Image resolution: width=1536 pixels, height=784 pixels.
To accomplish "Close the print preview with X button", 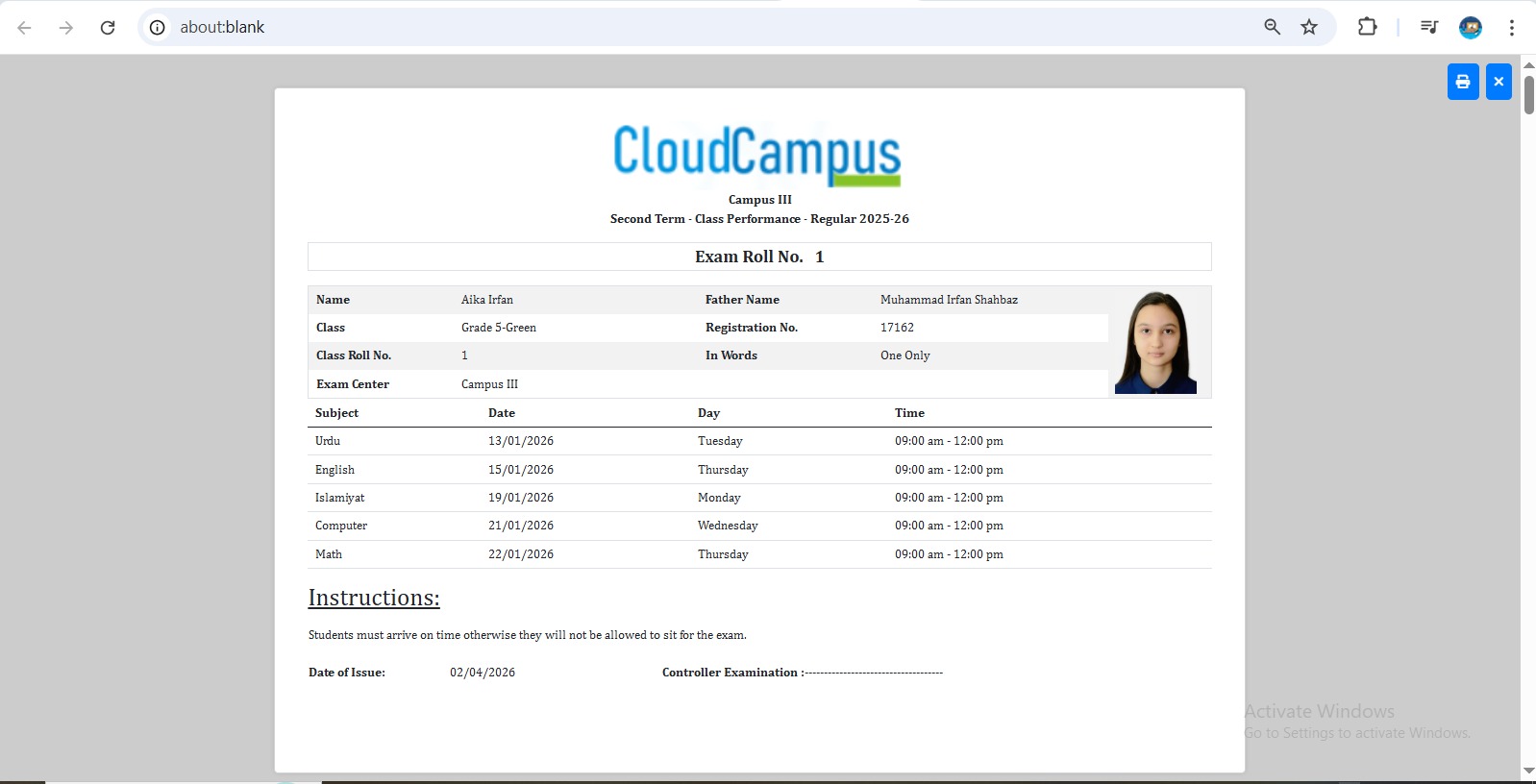I will 1499,82.
